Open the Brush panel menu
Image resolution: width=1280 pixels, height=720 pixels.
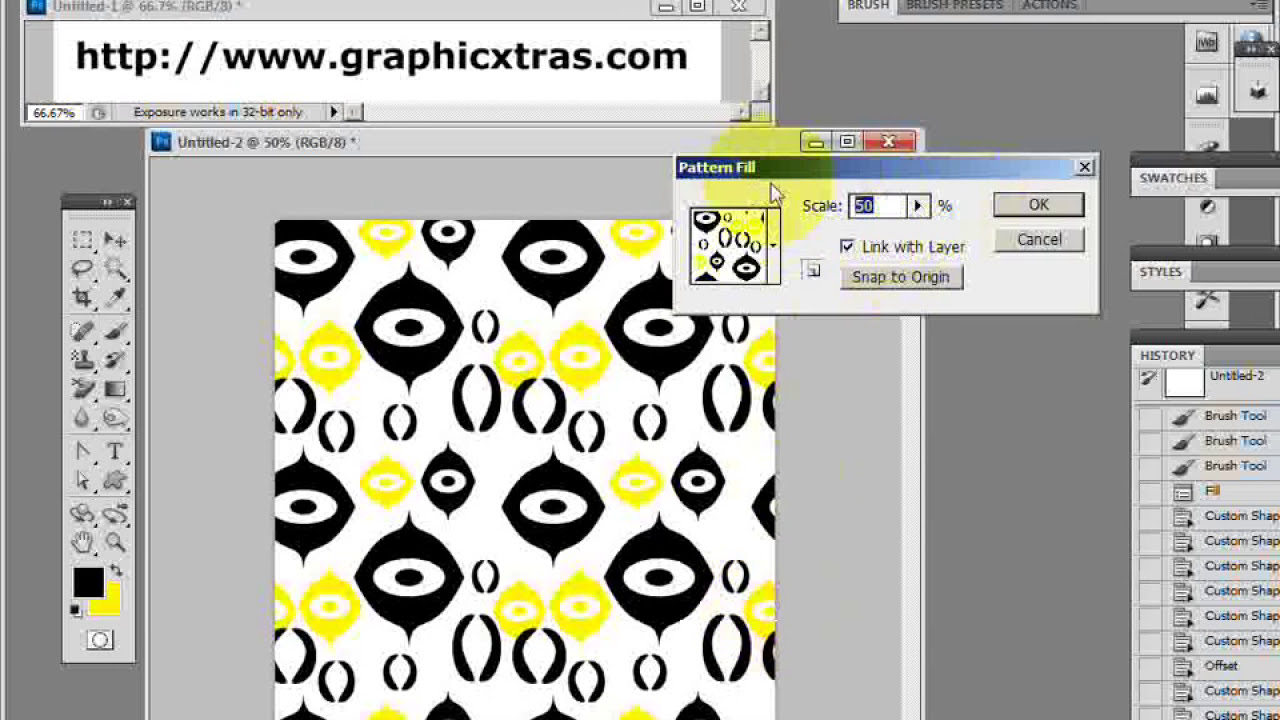point(1260,6)
